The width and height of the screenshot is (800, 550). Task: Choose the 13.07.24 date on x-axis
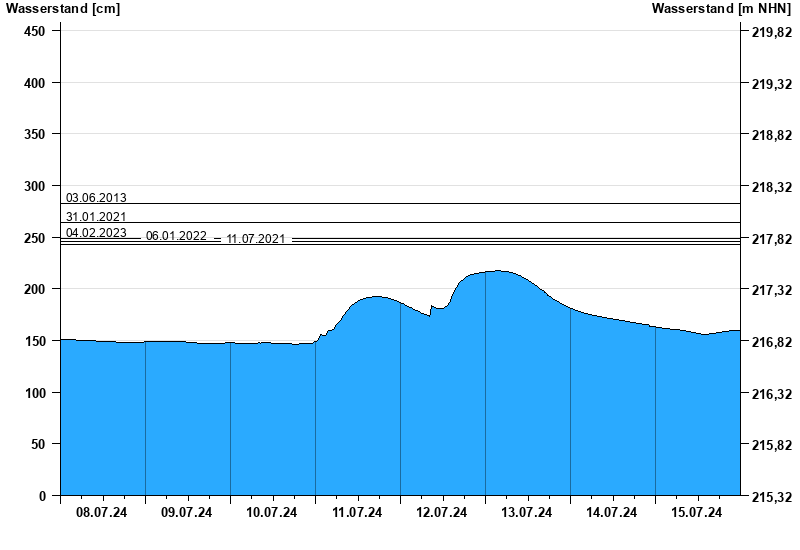pyautogui.click(x=527, y=513)
